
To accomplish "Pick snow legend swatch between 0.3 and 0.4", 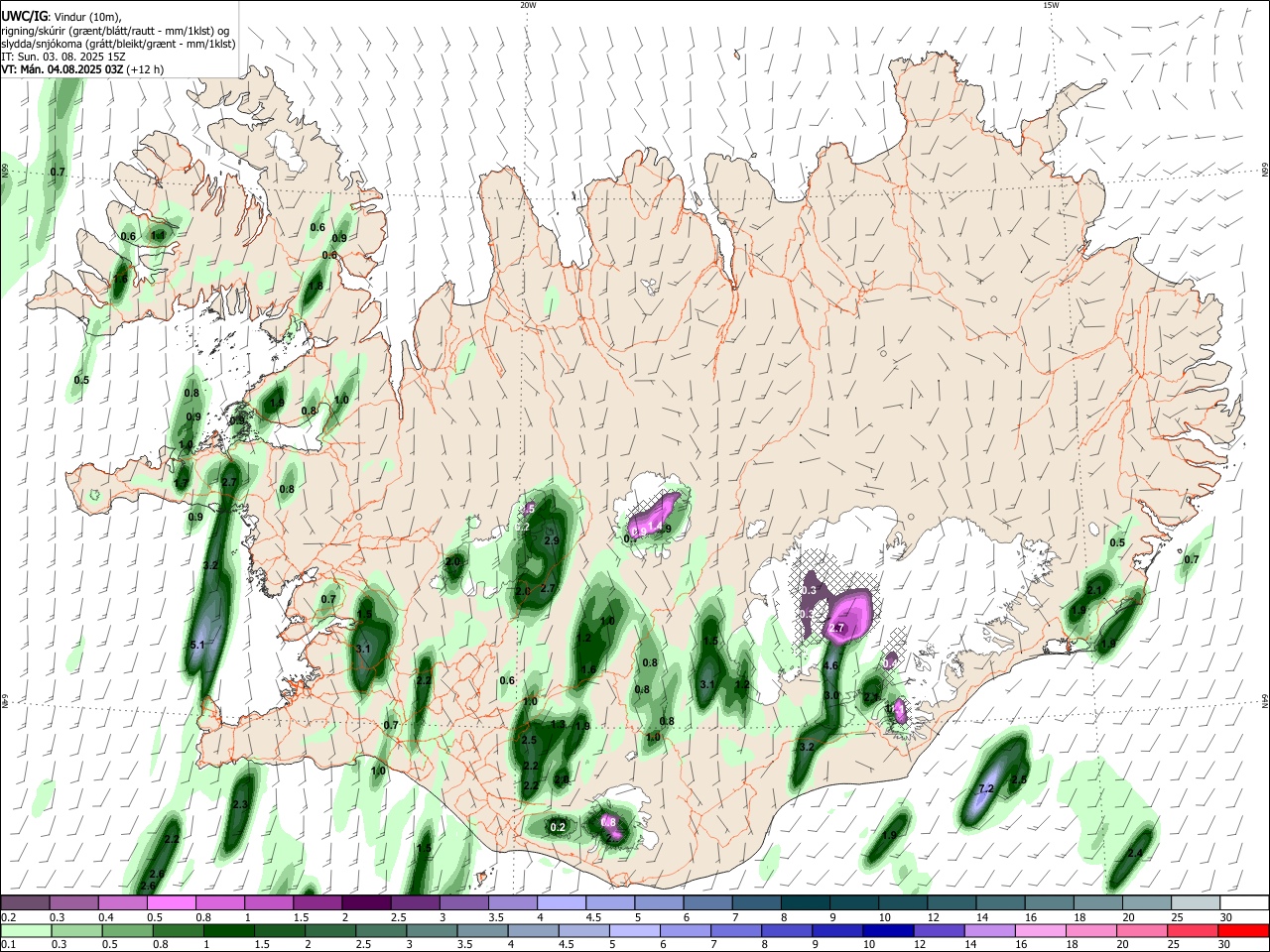I will click(74, 902).
